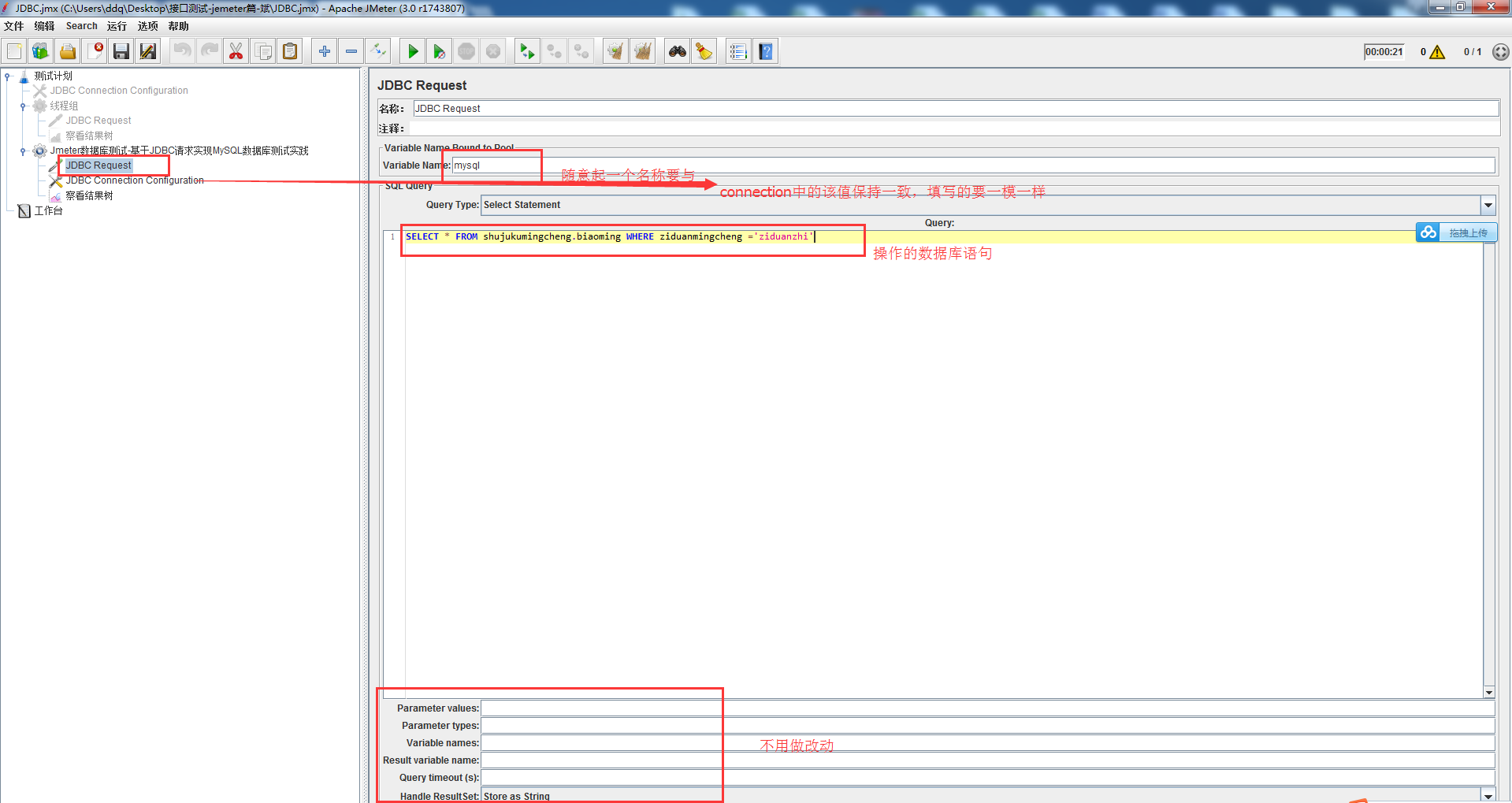This screenshot has width=1512, height=803.
Task: Start test without pauses using crossed-out play icon
Action: tap(439, 50)
